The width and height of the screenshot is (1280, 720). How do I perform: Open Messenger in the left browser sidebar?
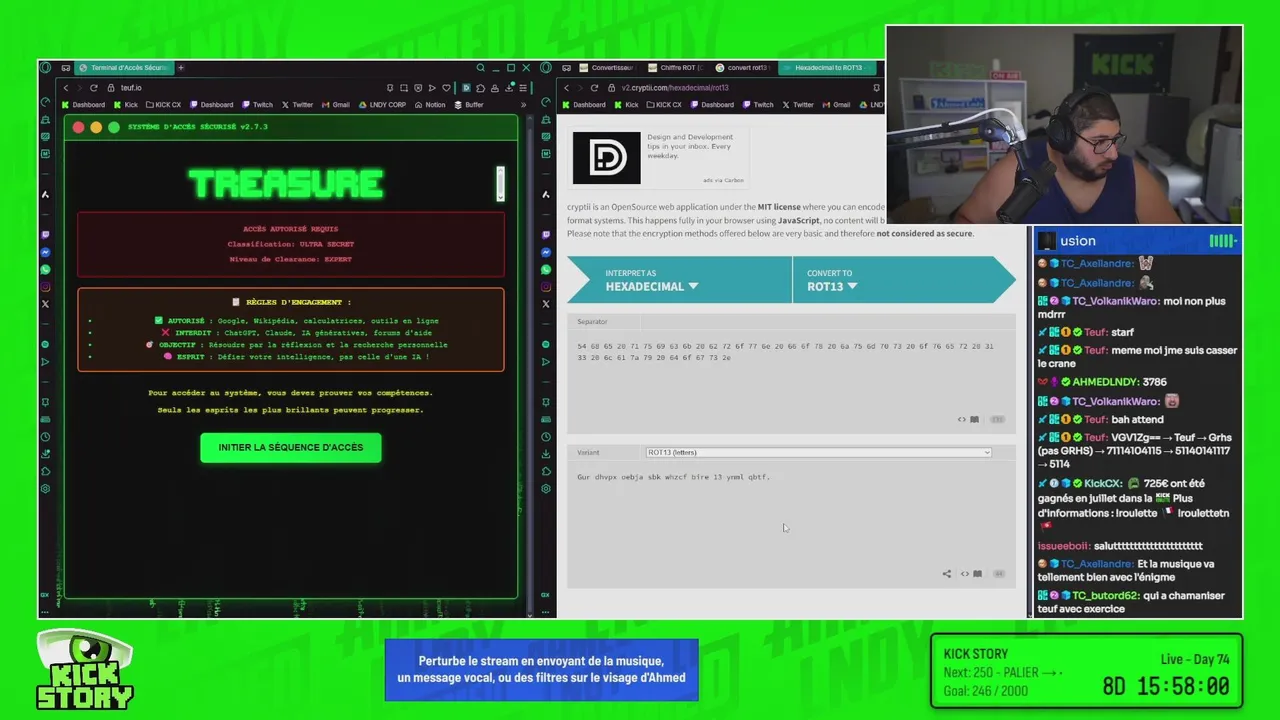coord(45,252)
